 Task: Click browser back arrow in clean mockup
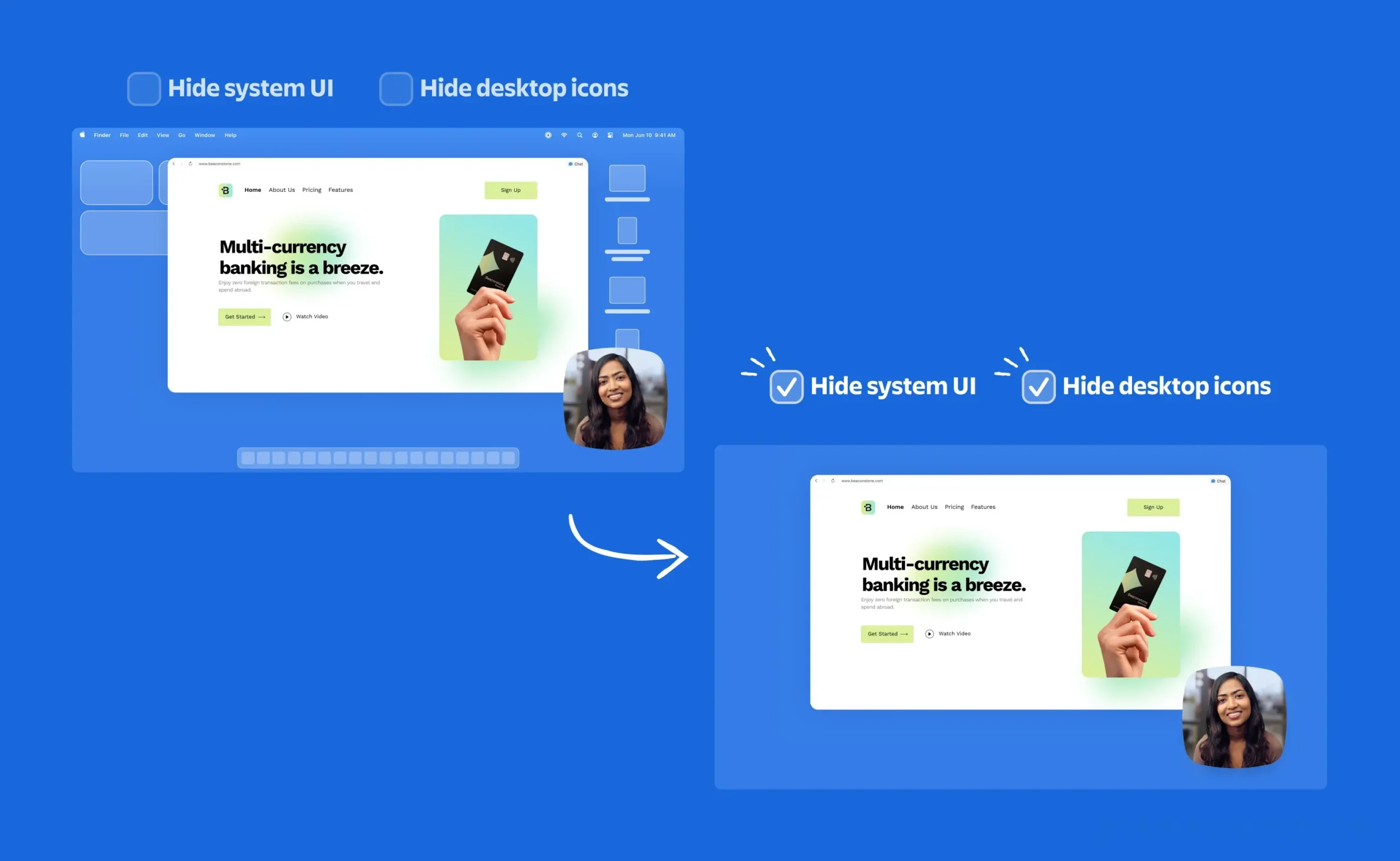tap(816, 481)
